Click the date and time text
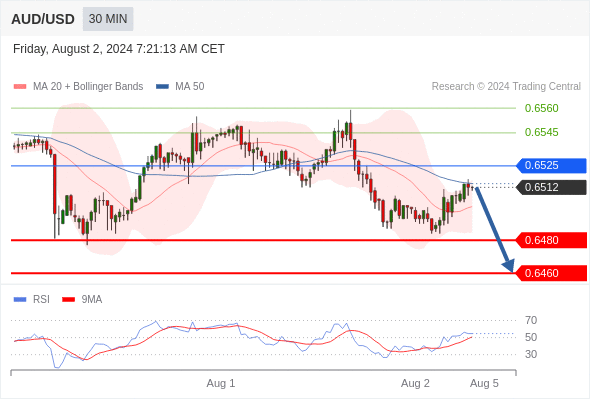The height and width of the screenshot is (400, 590). click(x=119, y=49)
